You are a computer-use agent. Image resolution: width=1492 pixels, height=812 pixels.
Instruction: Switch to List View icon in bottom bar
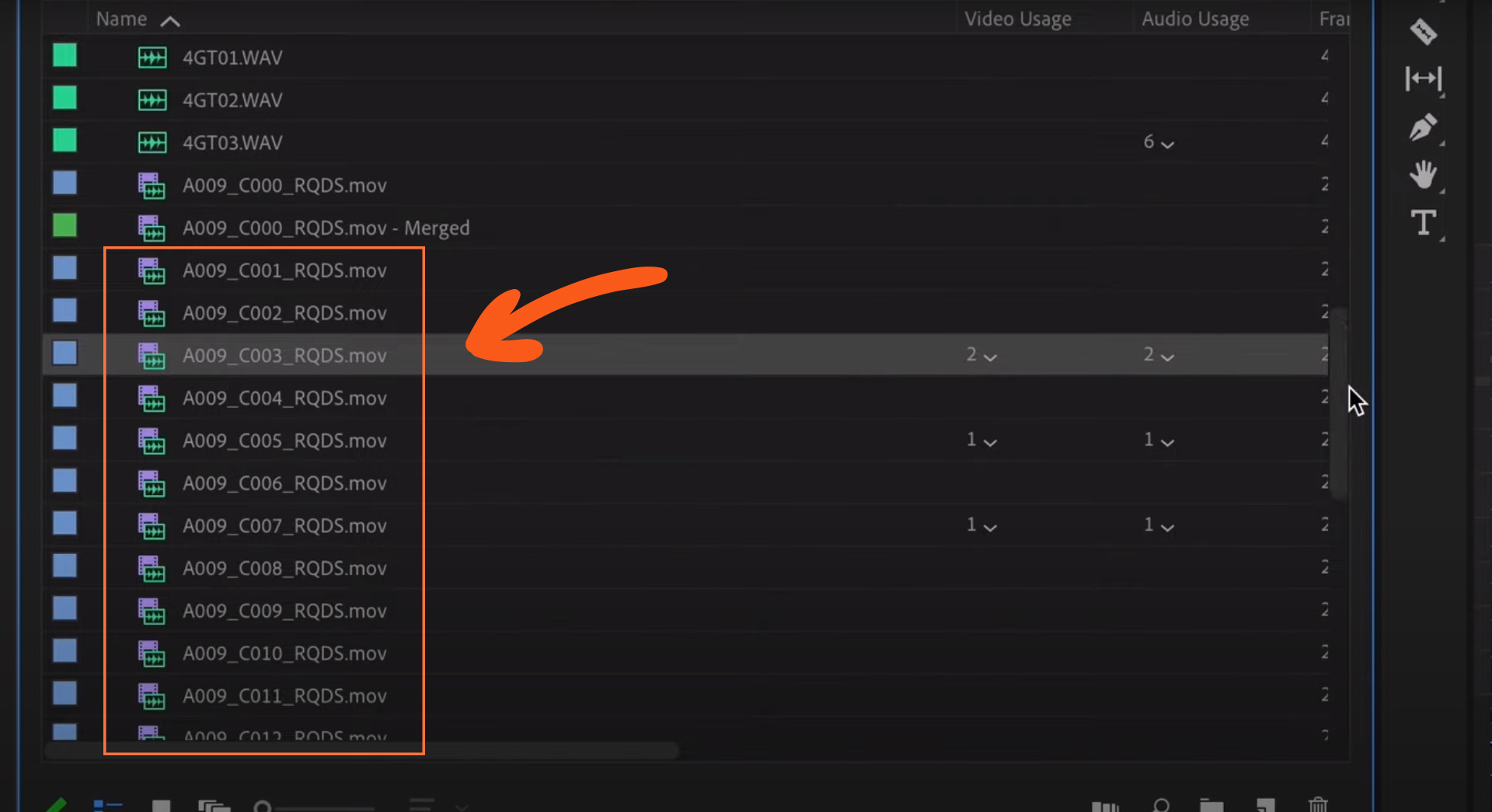click(108, 806)
